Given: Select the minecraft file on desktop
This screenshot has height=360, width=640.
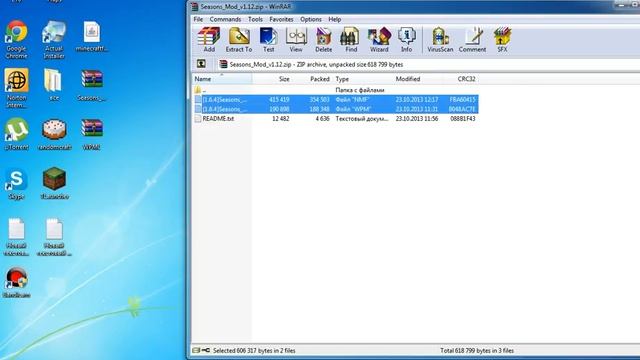Looking at the screenshot, I should click(92, 36).
